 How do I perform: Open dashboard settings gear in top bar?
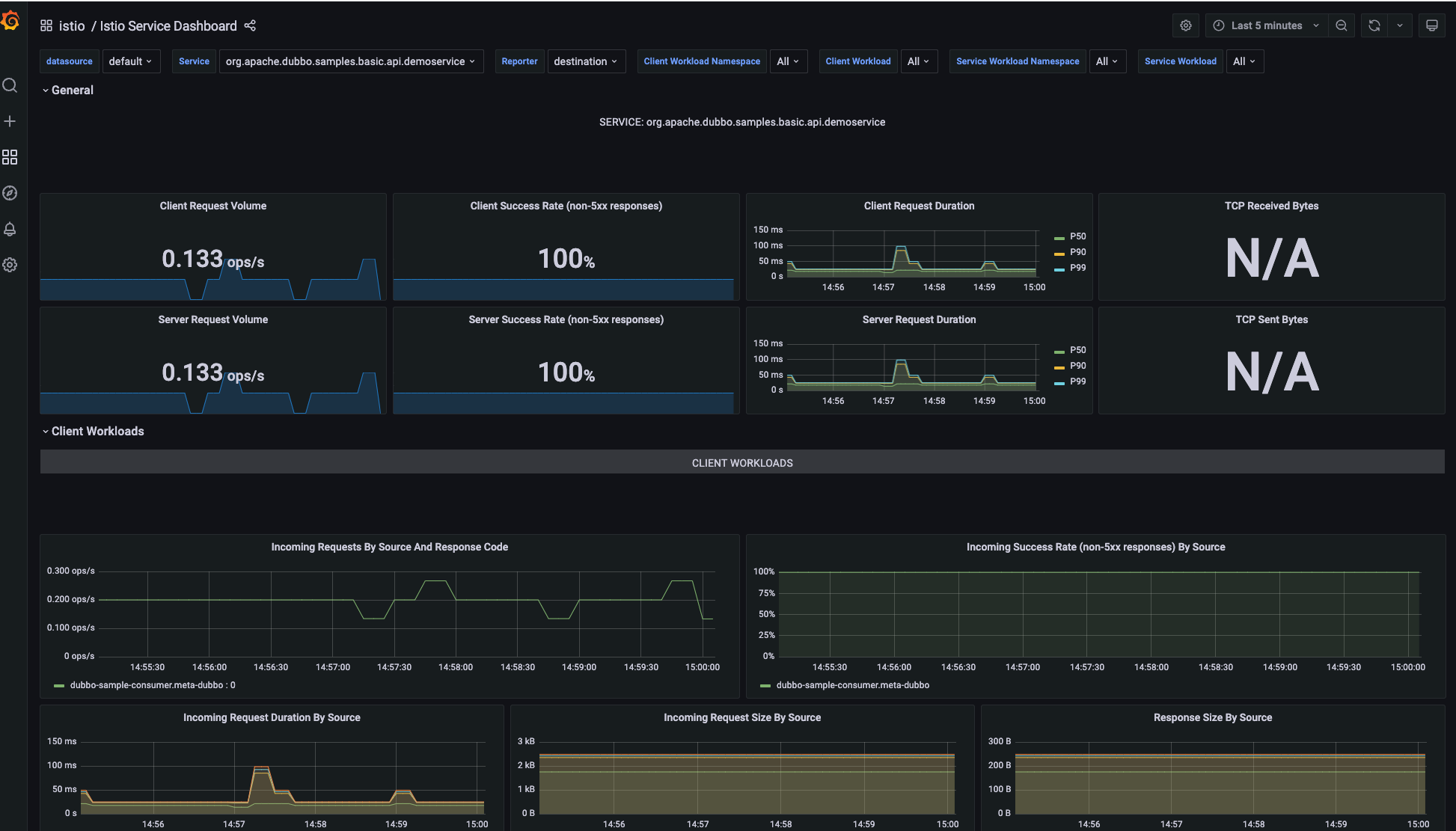click(x=1186, y=25)
